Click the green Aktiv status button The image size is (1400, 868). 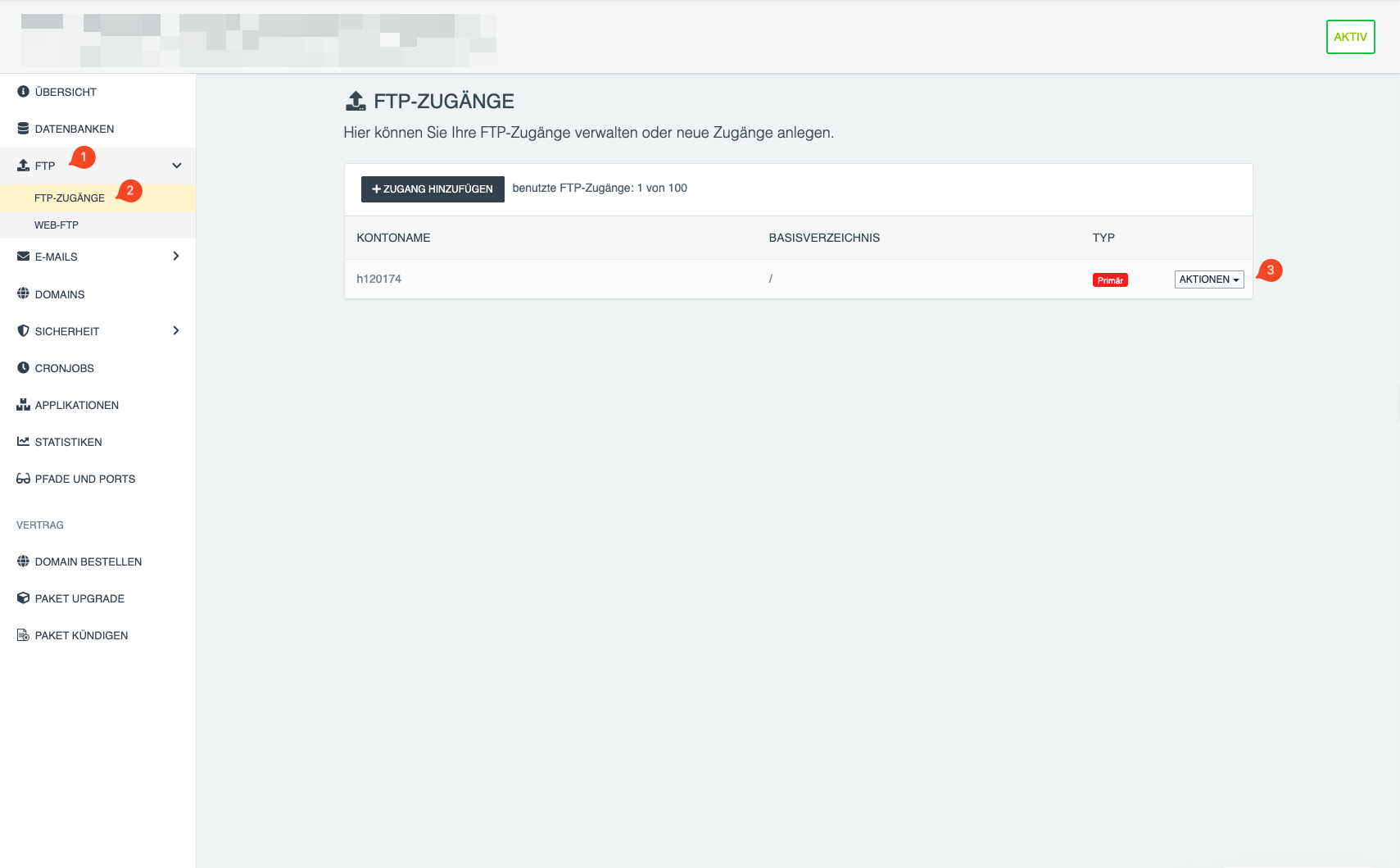pos(1350,37)
